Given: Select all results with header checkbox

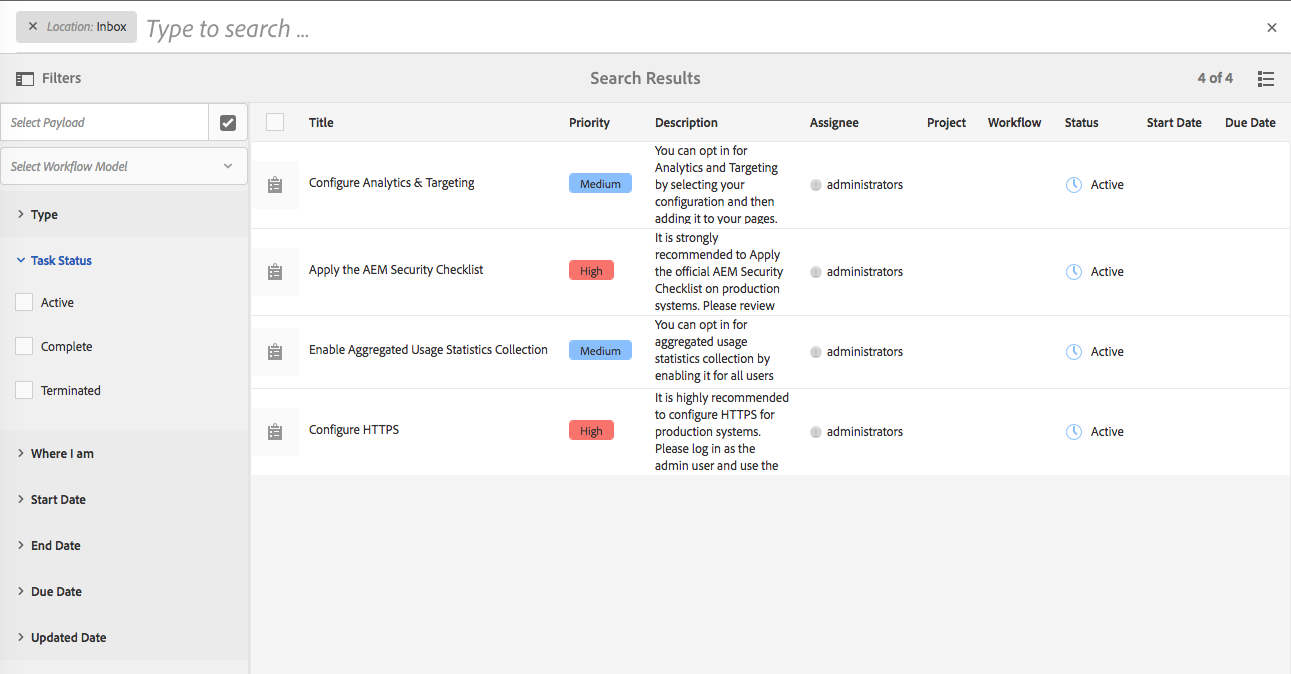Looking at the screenshot, I should [275, 122].
